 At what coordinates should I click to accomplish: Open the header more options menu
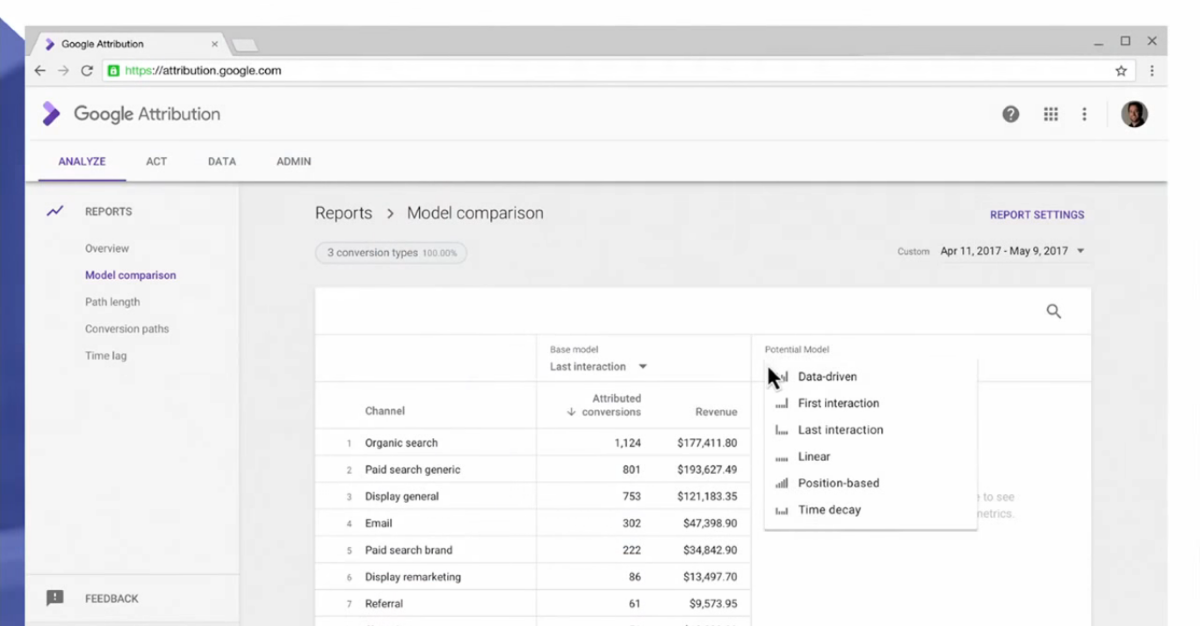(x=1084, y=114)
